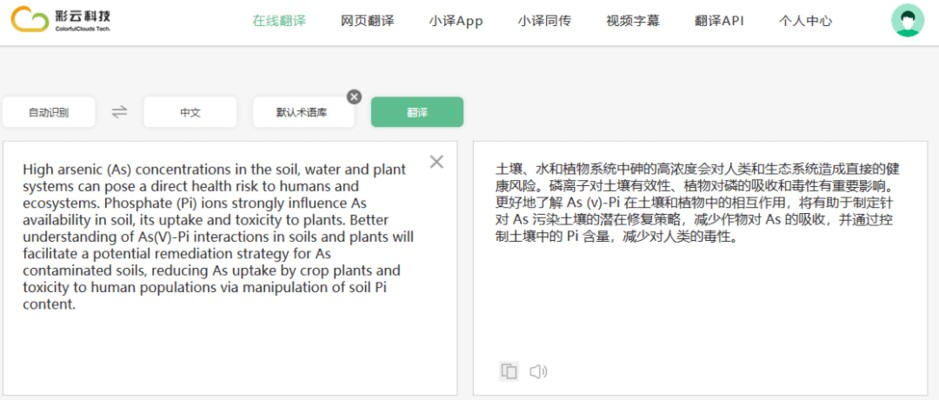Swap source and target languages

(119, 112)
